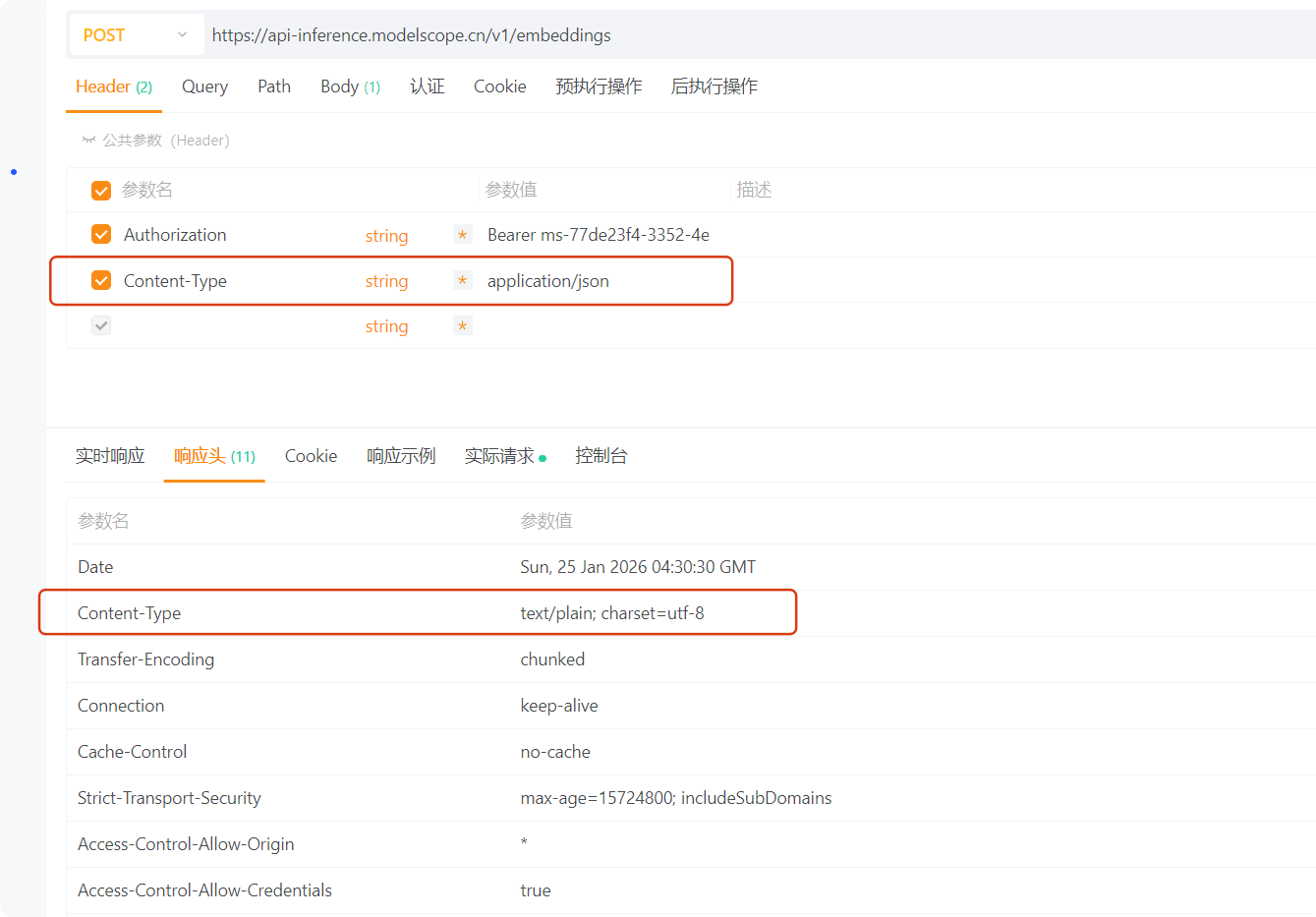Screen dimensions: 1316x917
Task: Uncheck the Content-Type header checkbox
Action: coord(101,280)
